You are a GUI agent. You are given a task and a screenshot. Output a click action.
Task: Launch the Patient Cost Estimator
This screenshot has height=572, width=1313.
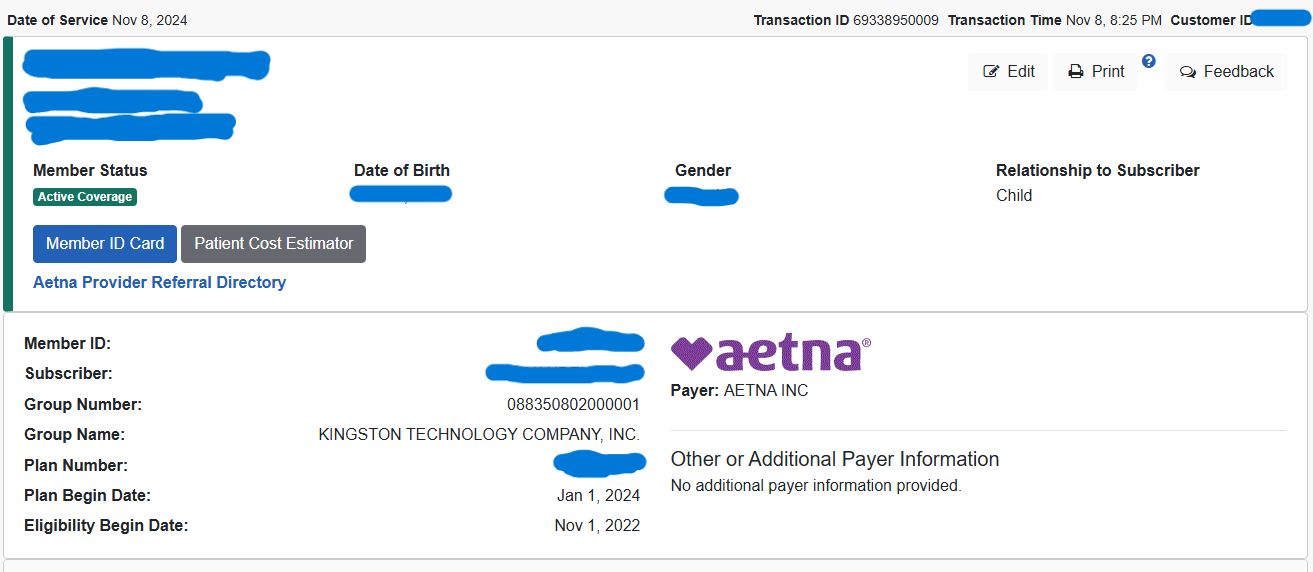point(273,244)
